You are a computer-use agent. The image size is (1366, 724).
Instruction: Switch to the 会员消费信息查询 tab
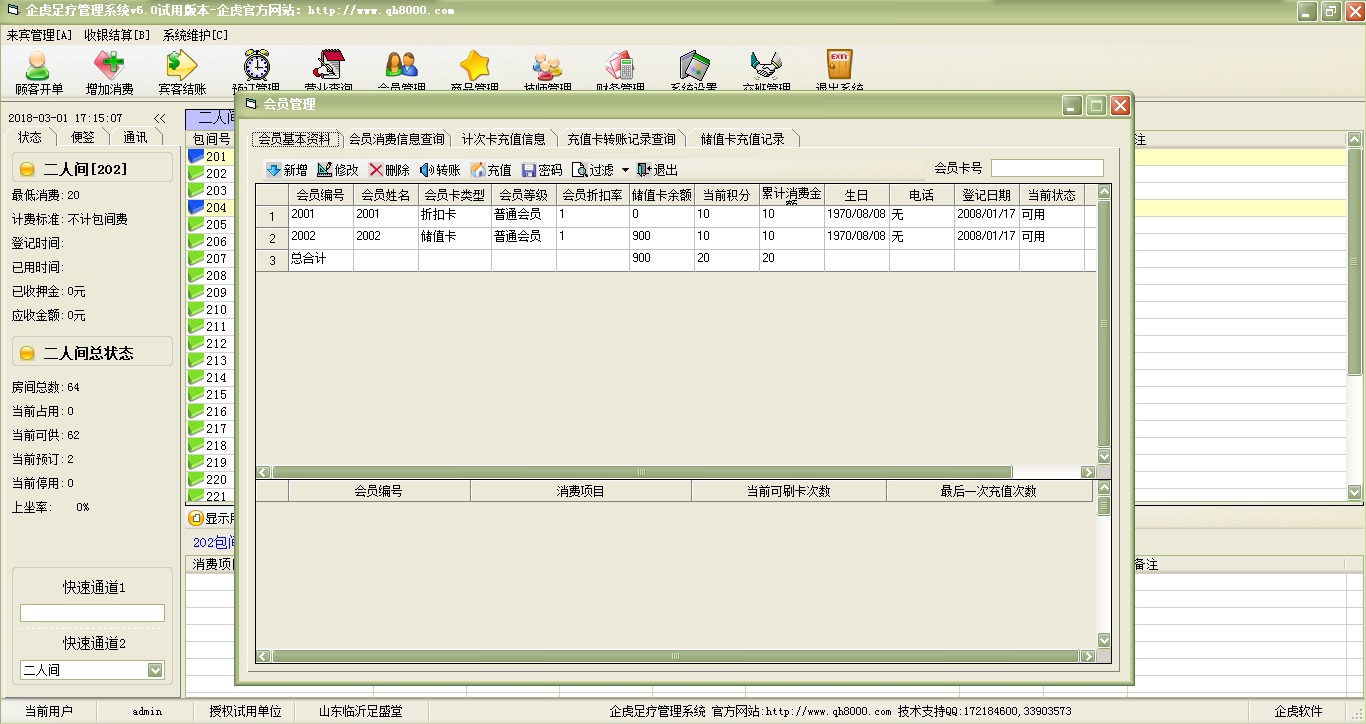[396, 139]
